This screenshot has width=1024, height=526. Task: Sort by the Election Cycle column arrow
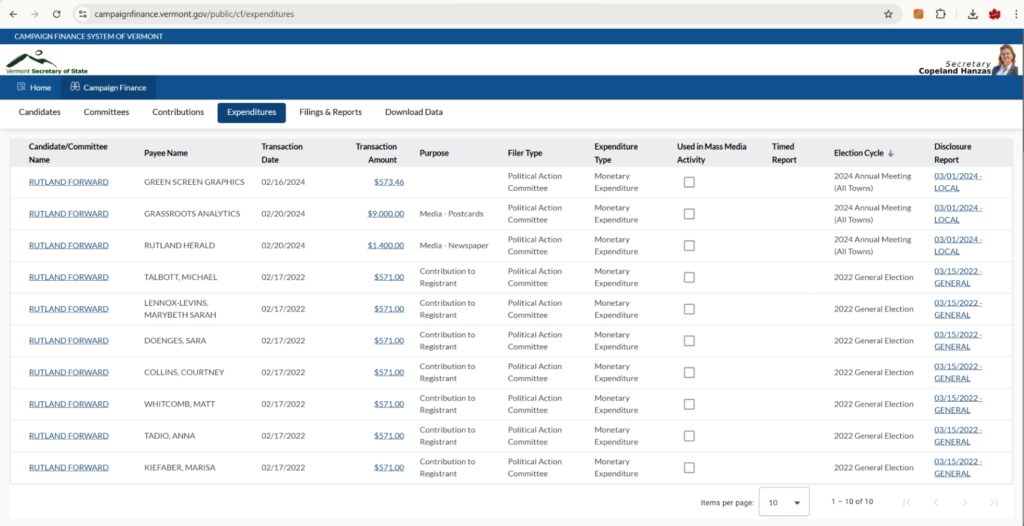pos(891,153)
